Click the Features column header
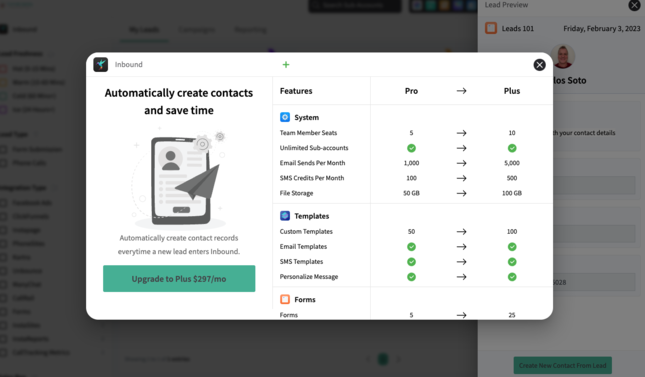Viewport: 645px width, 377px height. point(296,91)
